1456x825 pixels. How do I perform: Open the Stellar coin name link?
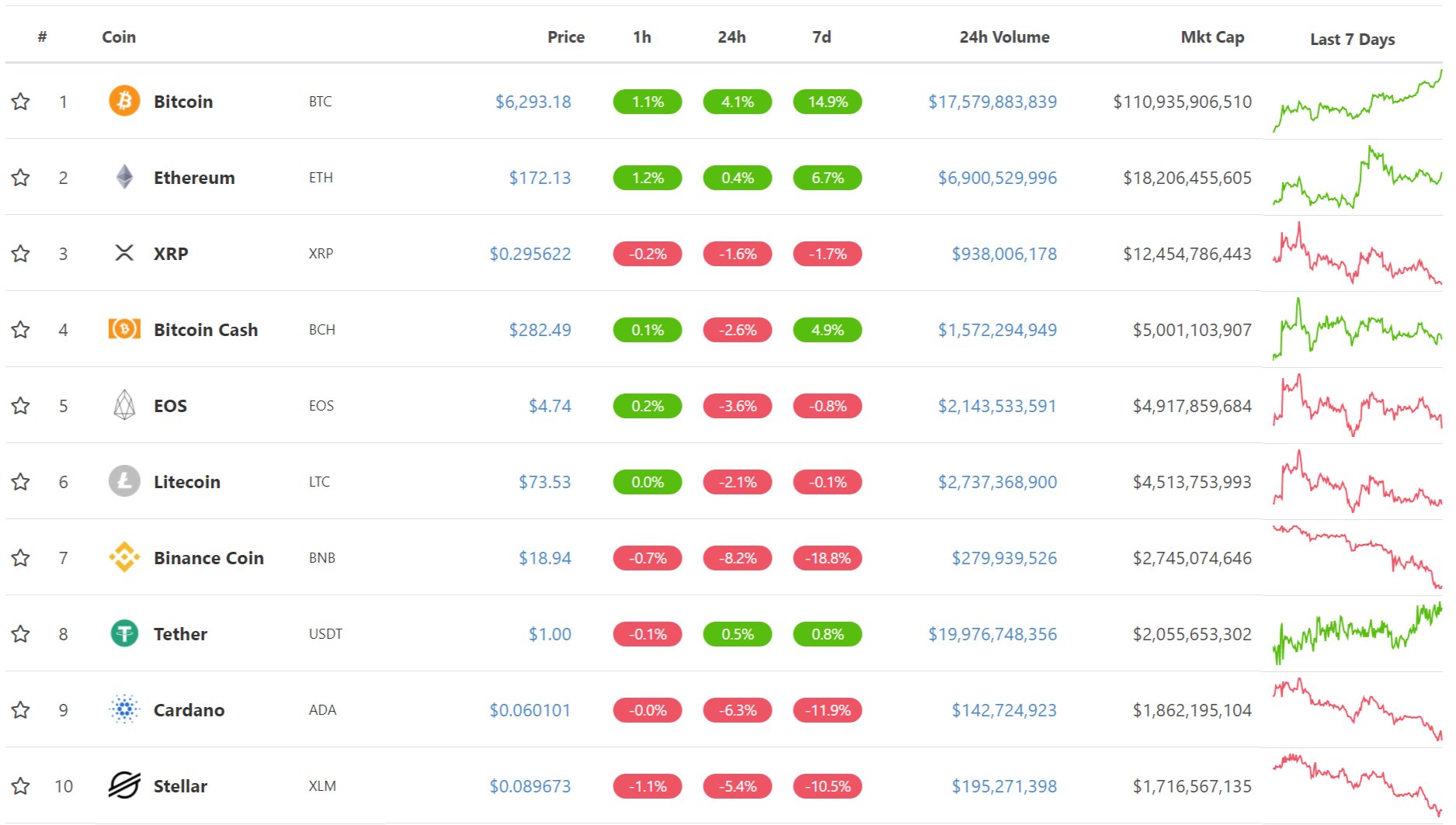(180, 785)
